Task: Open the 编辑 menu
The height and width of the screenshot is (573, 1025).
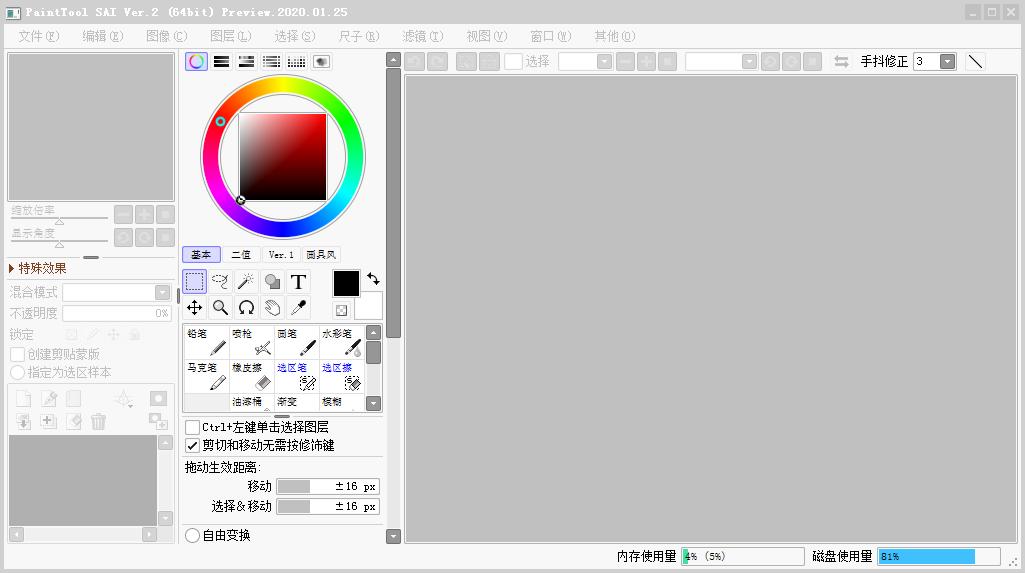Action: tap(103, 36)
